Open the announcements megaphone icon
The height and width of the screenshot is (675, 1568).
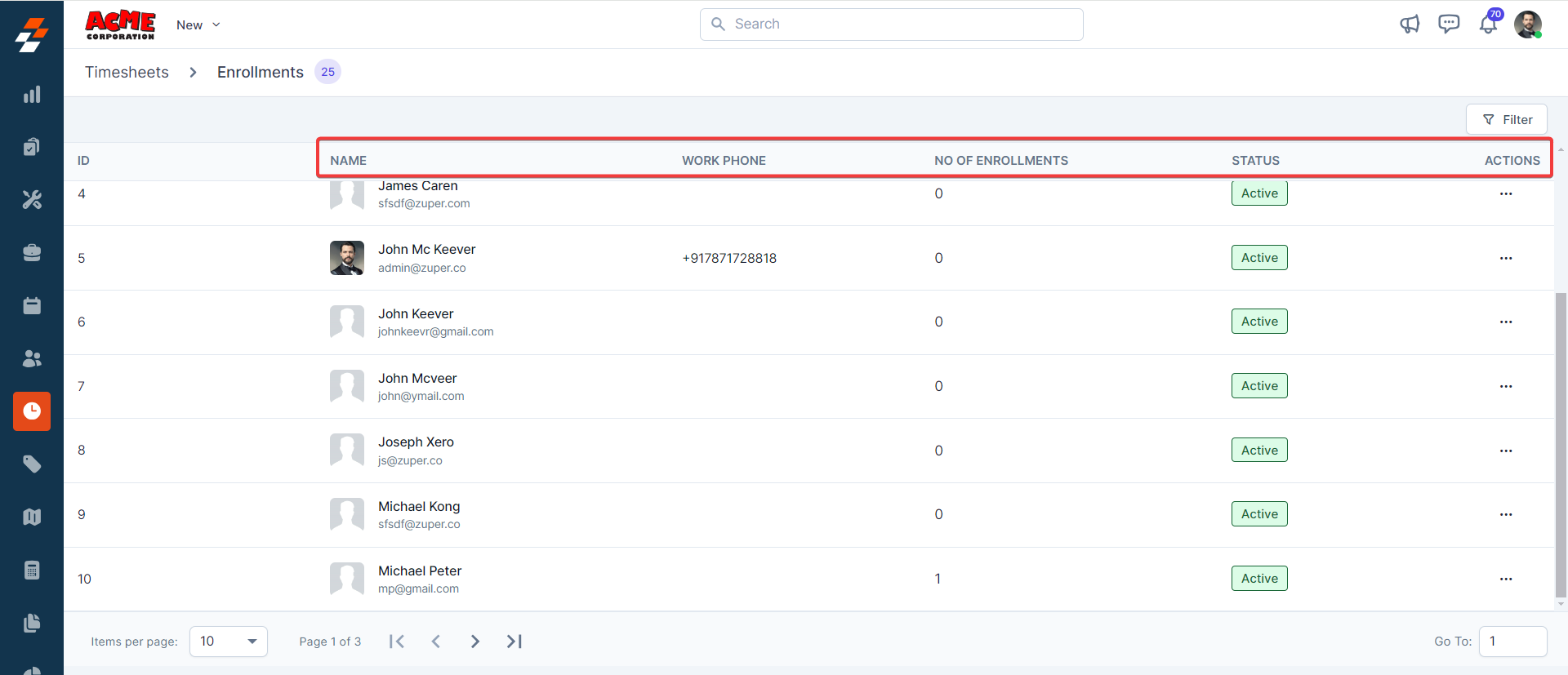(x=1410, y=24)
